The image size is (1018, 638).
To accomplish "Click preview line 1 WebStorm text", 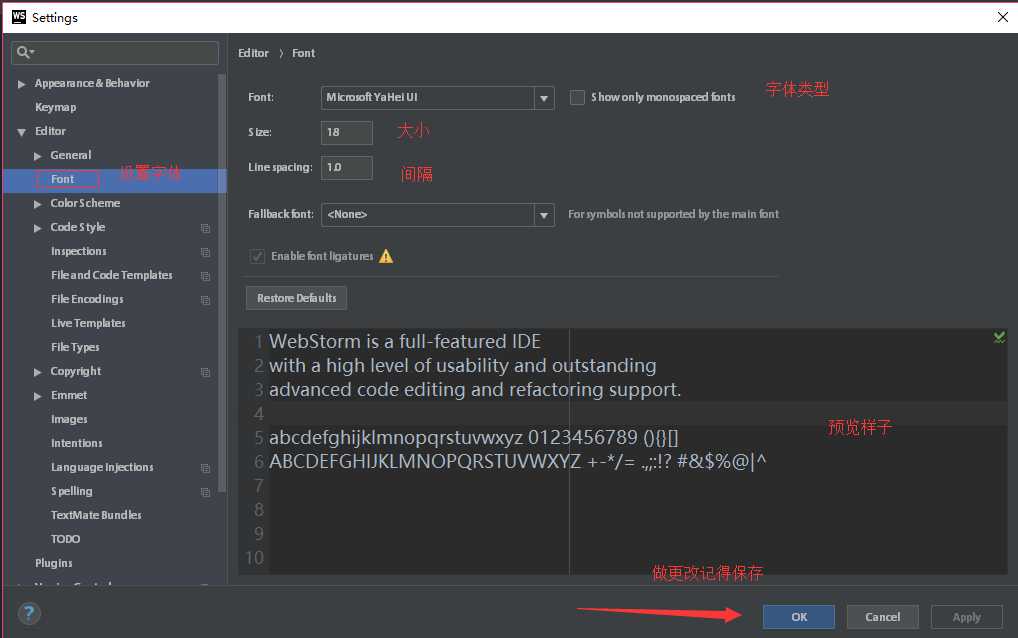I will (404, 341).
